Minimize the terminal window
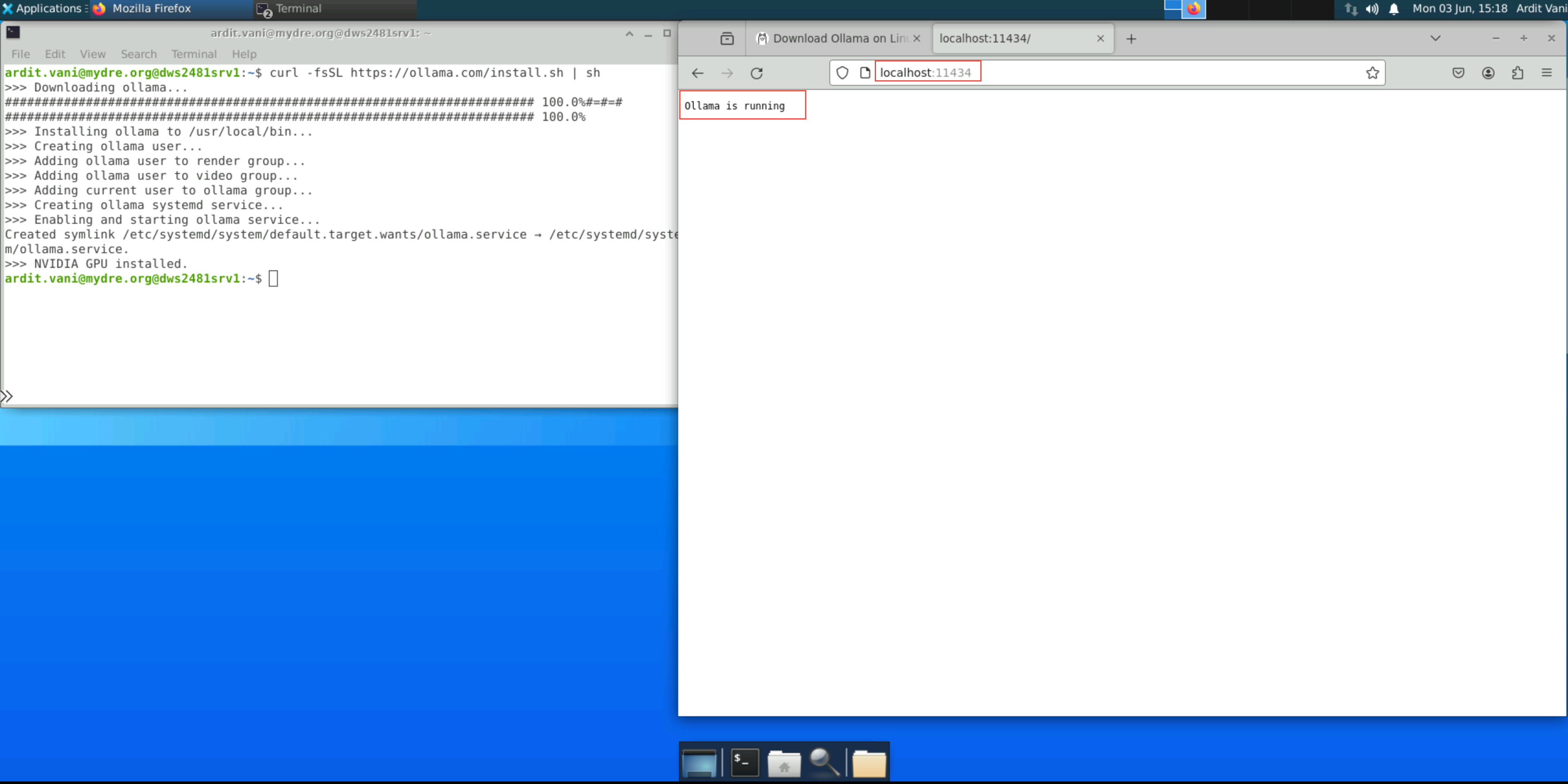The height and width of the screenshot is (784, 1568). tap(648, 35)
